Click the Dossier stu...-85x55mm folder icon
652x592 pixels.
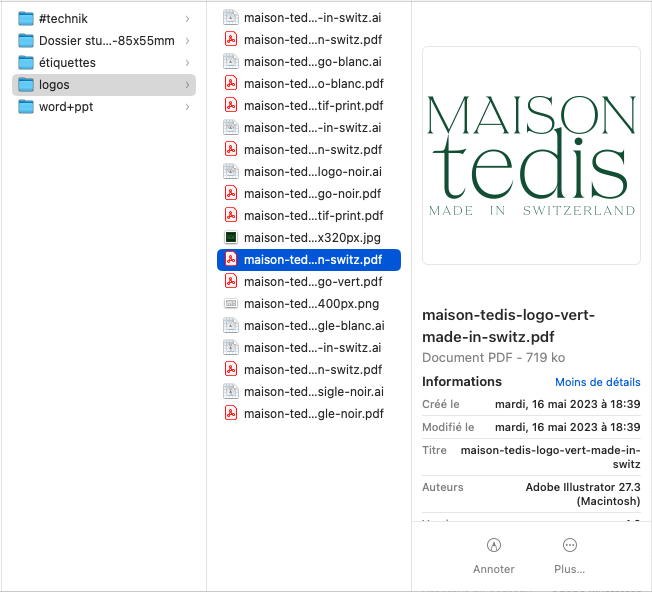(26, 41)
